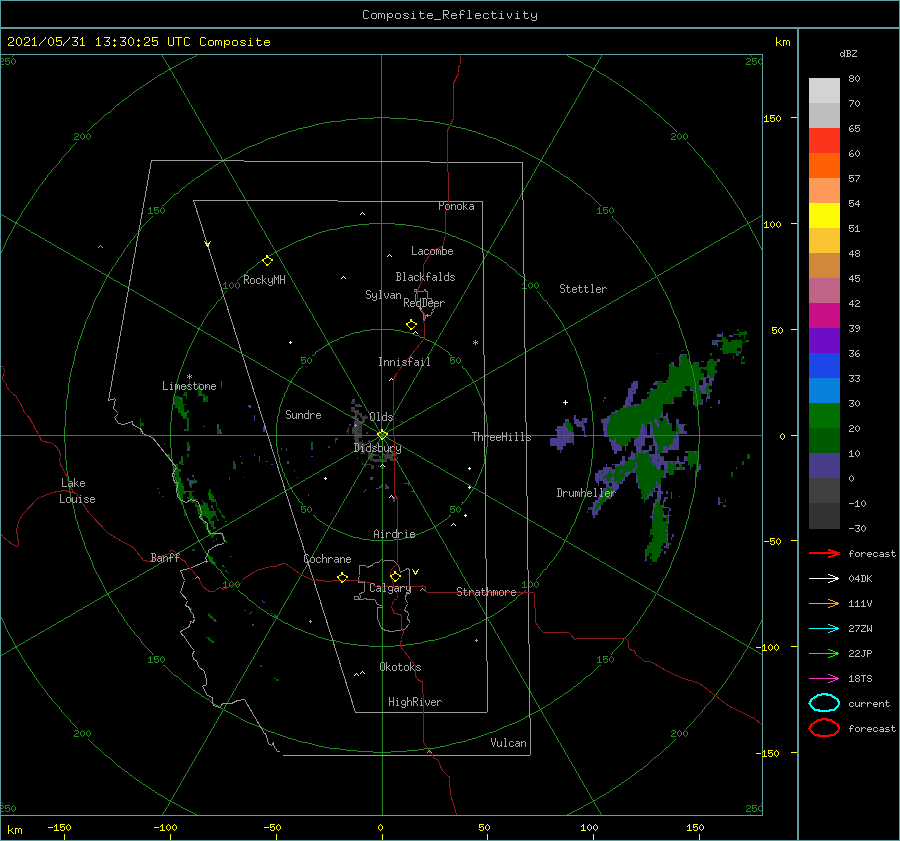Click the cyan 'current' ellipse legend icon
This screenshot has height=841, width=900.
coord(824,703)
